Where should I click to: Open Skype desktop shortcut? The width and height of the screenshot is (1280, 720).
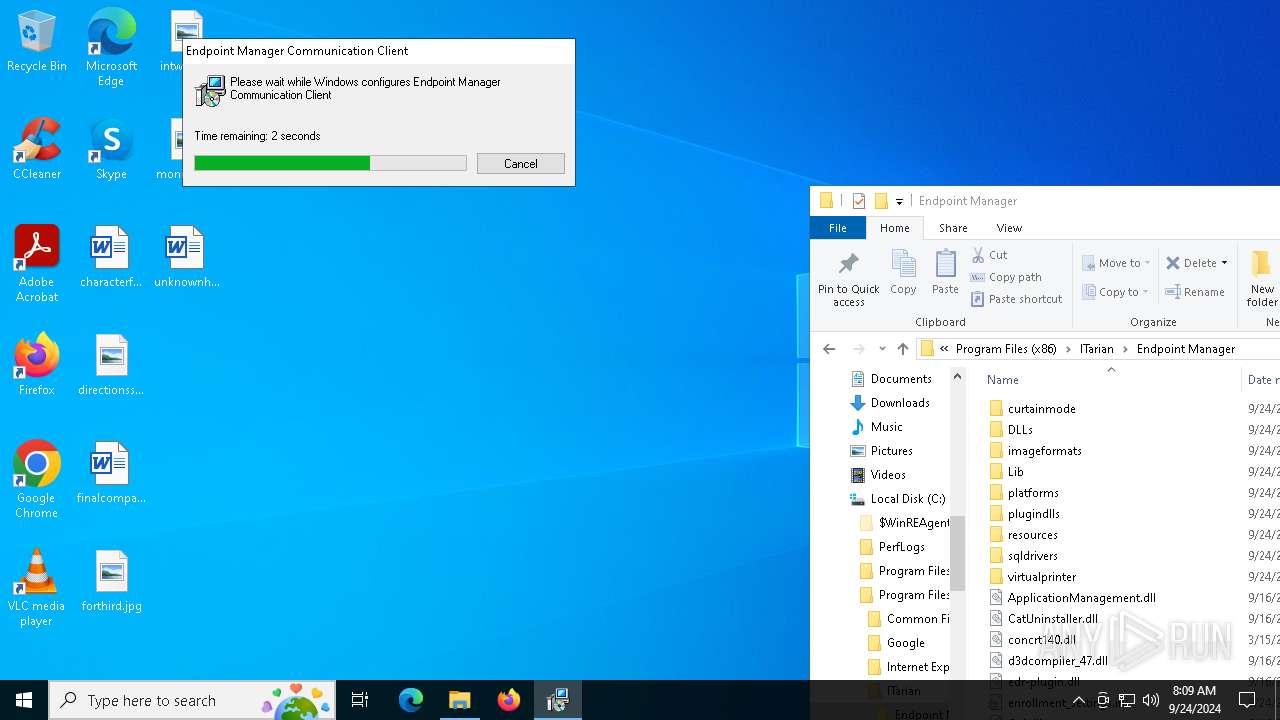(111, 149)
